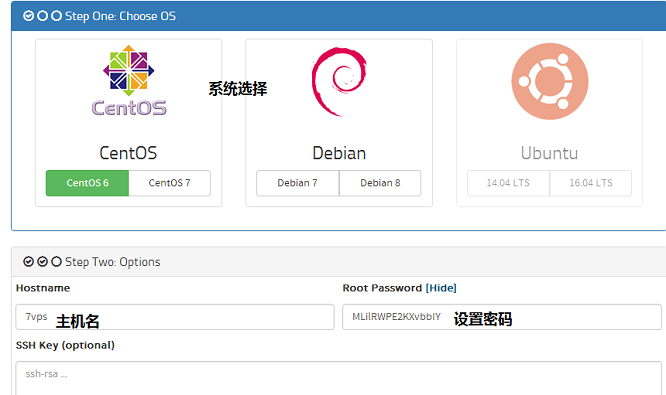Screen dimensions: 666x395
Task: Click the CentOS name label
Action: [x=128, y=153]
